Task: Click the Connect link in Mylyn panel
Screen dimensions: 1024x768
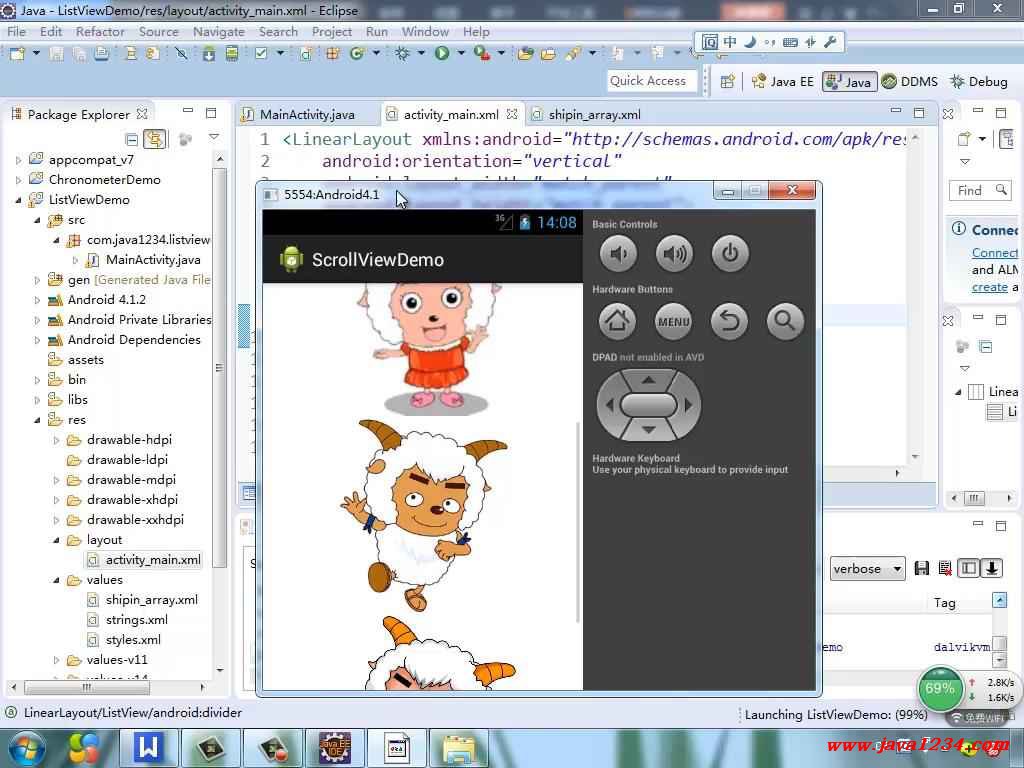Action: [x=994, y=253]
